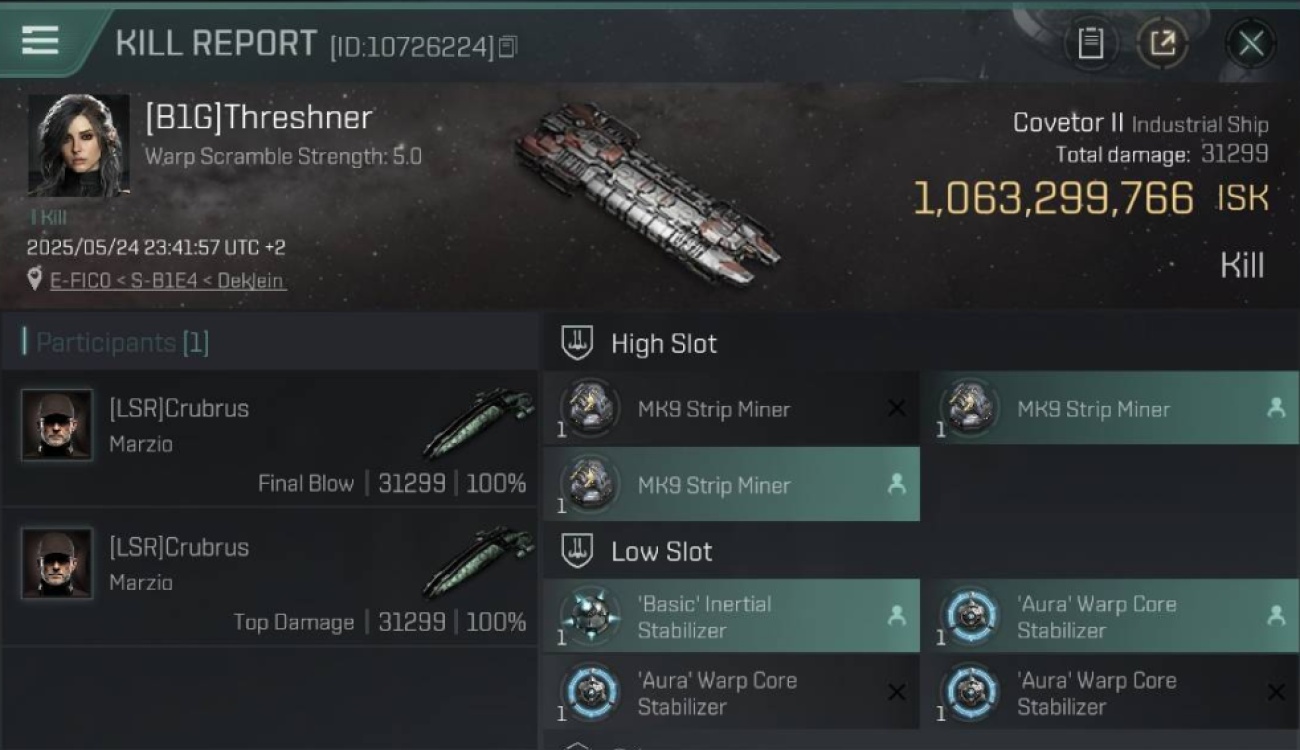Open Crubrus portrait in Final Blow row

point(57,425)
